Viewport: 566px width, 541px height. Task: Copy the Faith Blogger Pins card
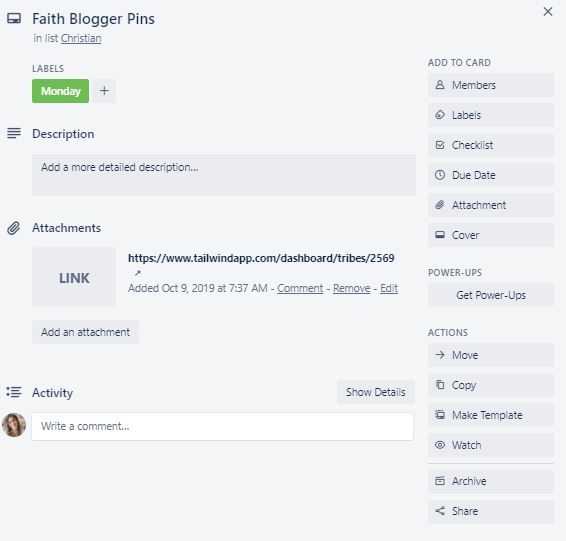[x=491, y=385]
